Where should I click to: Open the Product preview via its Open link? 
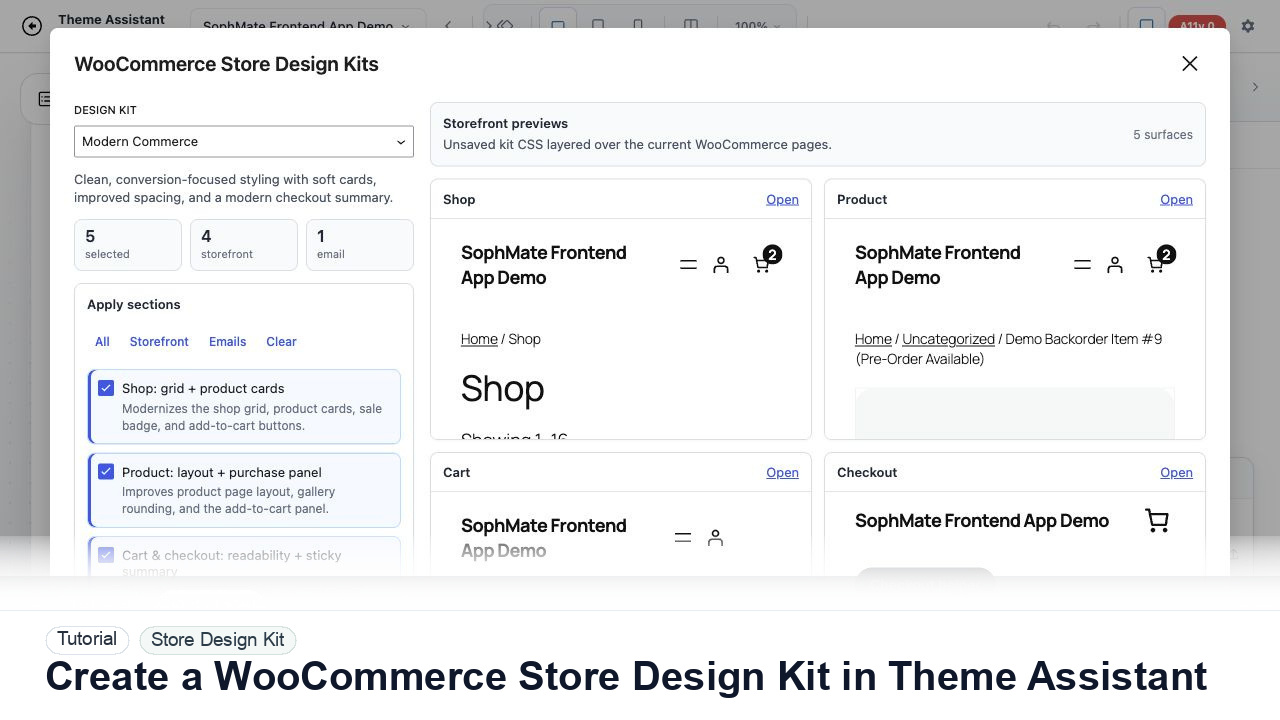(1176, 199)
